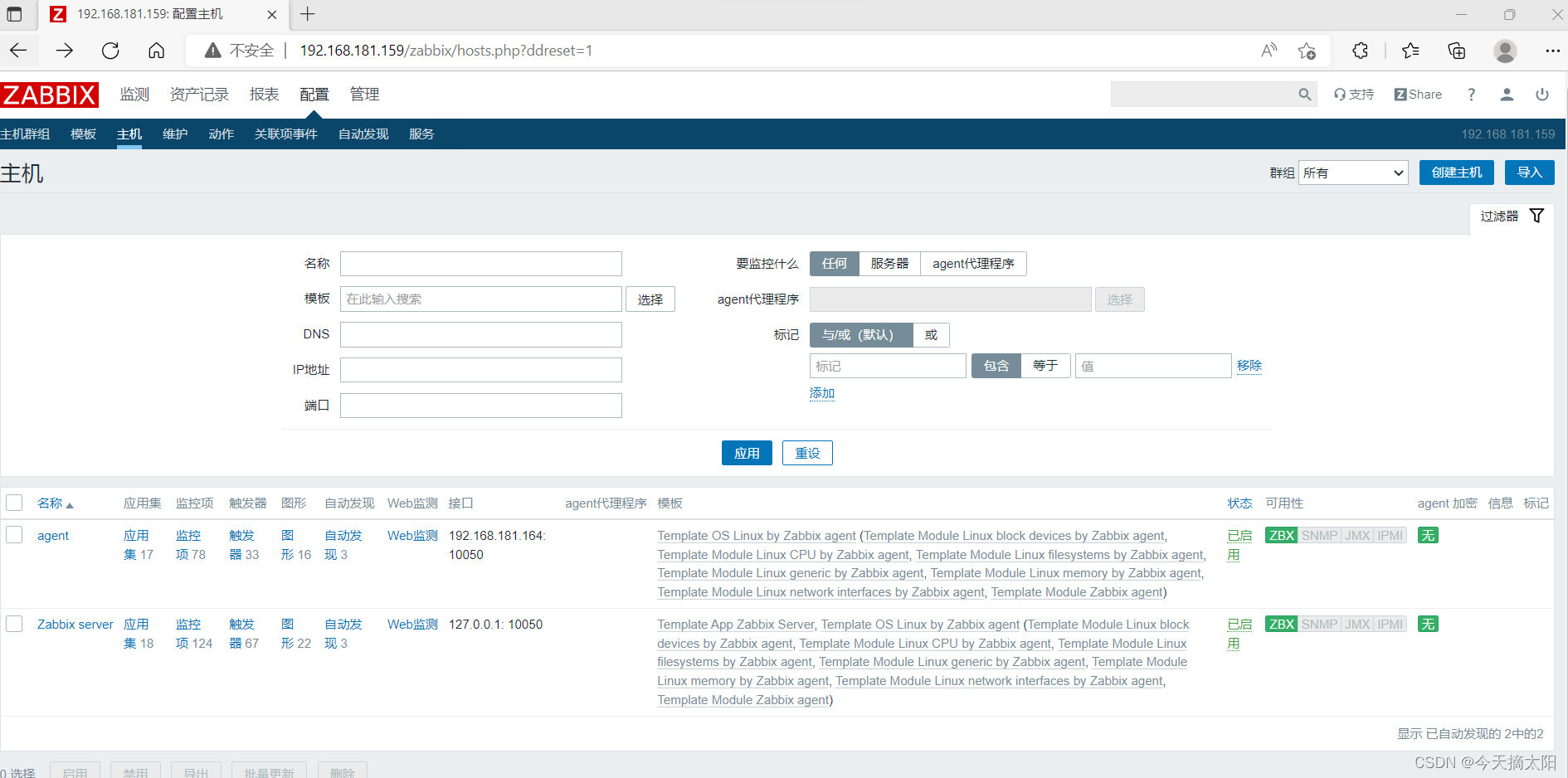Click the 标记 tag name input
The height and width of the screenshot is (778, 1568).
888,366
